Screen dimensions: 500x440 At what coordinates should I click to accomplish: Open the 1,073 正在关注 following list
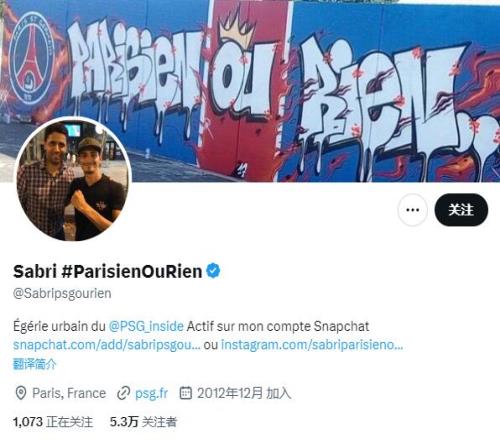point(53,422)
